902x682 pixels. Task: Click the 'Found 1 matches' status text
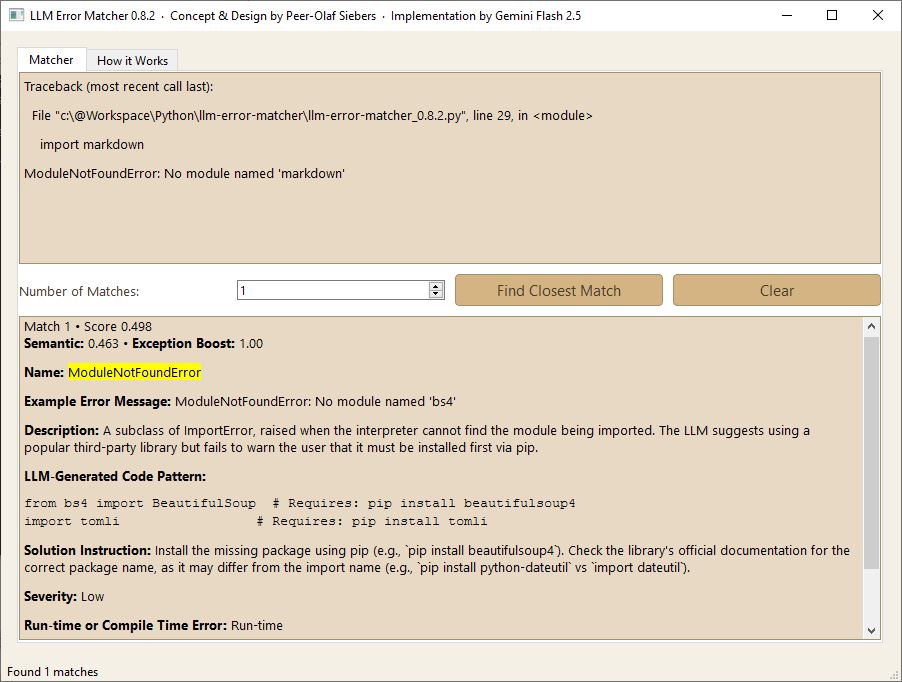(53, 672)
